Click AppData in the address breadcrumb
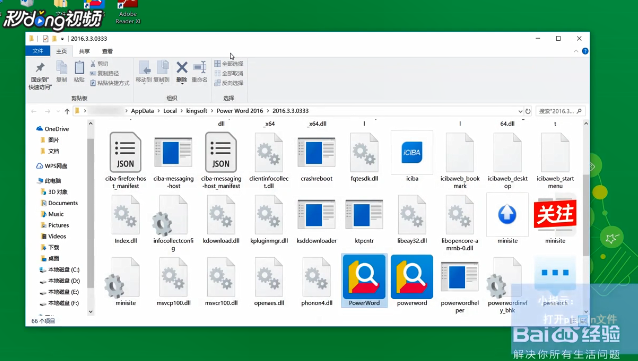This screenshot has width=638, height=361. click(x=142, y=111)
